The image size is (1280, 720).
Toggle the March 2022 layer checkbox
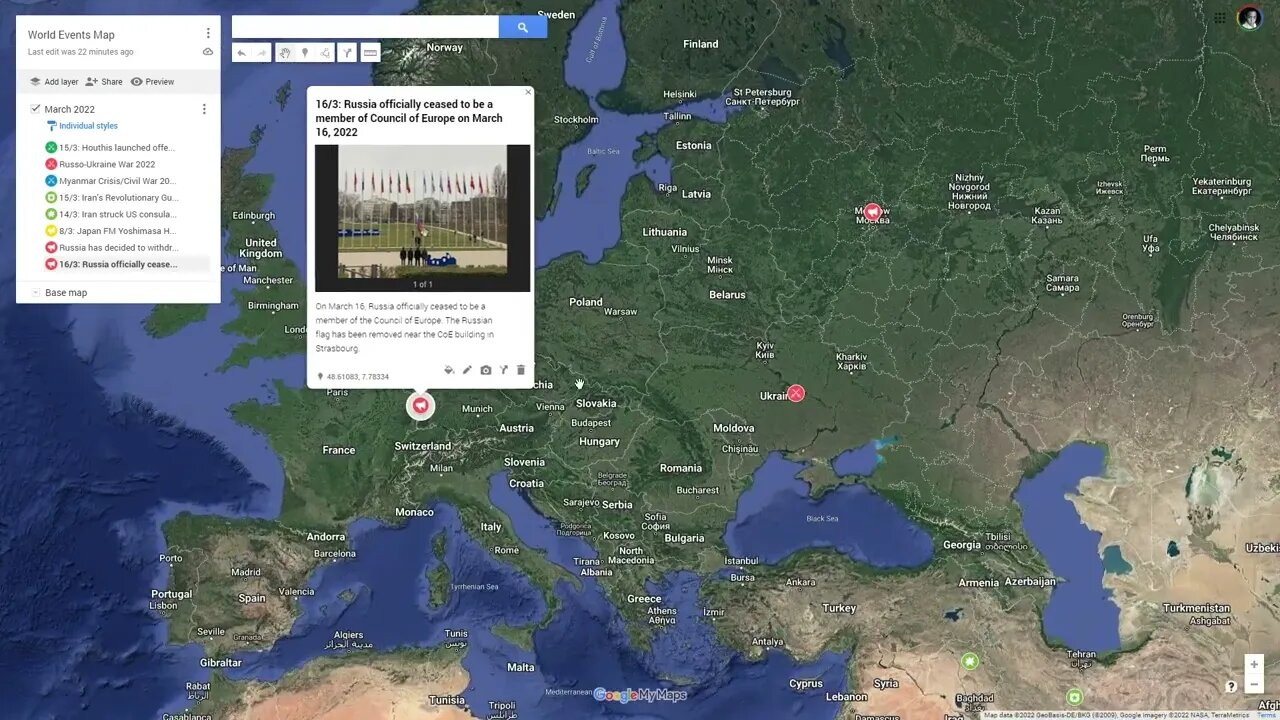tap(35, 109)
